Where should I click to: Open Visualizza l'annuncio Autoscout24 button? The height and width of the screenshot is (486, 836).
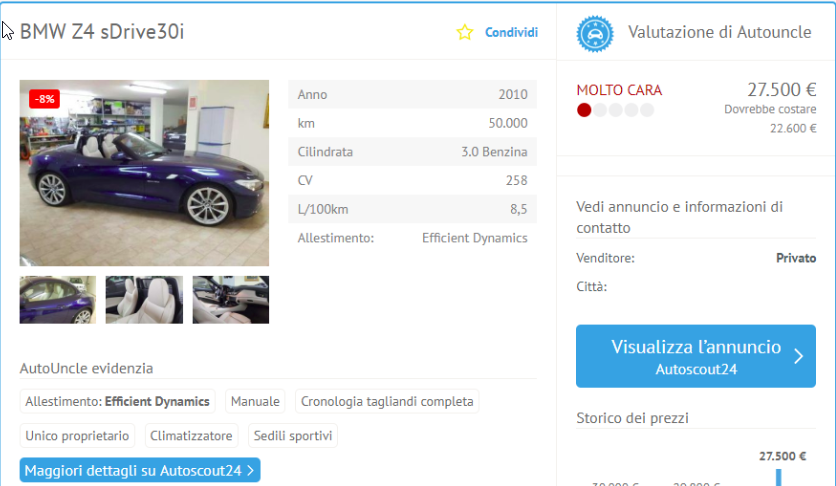(696, 356)
